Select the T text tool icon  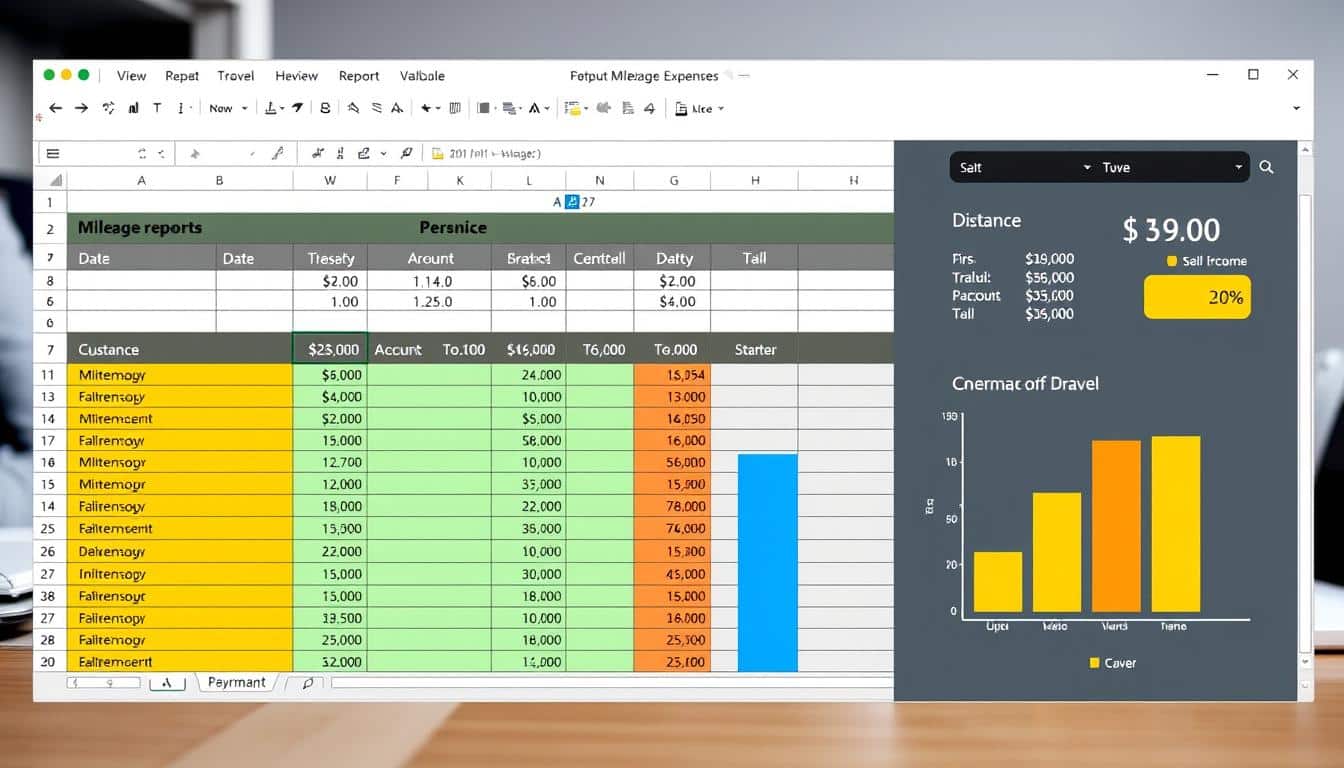pyautogui.click(x=157, y=108)
